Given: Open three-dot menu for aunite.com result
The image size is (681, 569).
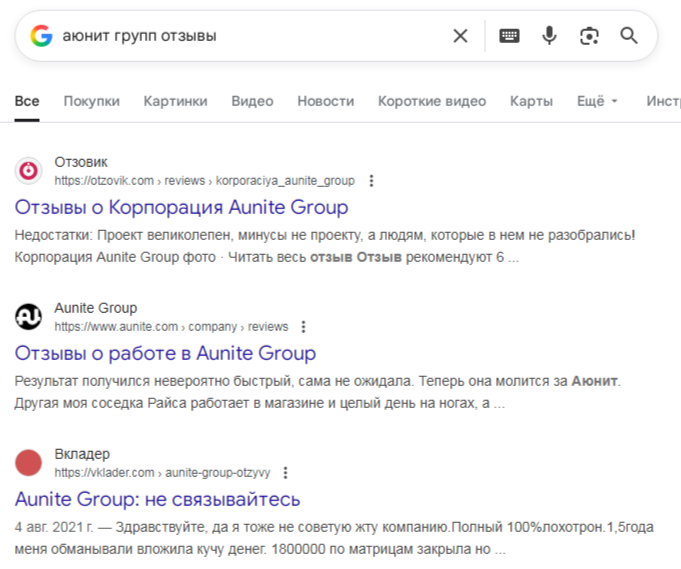Looking at the screenshot, I should click(304, 327).
